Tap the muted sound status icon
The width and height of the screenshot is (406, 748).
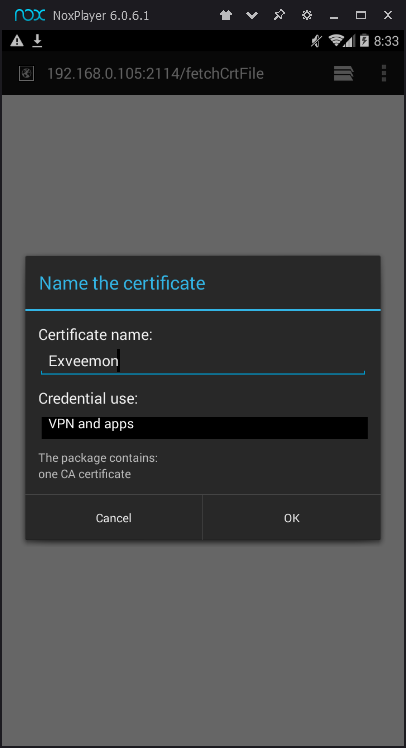[316, 41]
